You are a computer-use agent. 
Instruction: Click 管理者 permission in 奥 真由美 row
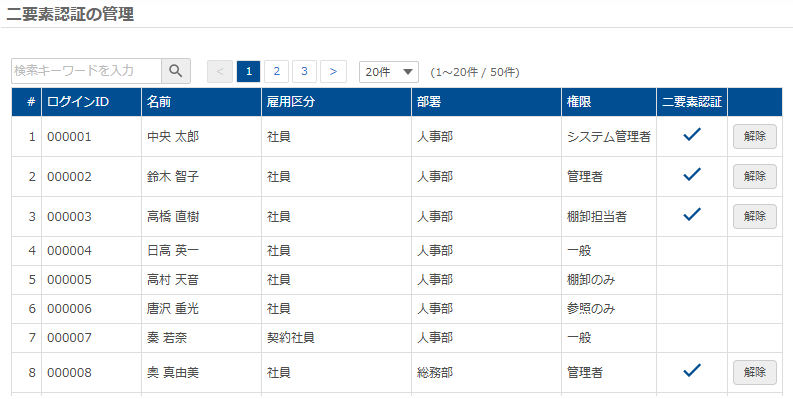pos(585,373)
